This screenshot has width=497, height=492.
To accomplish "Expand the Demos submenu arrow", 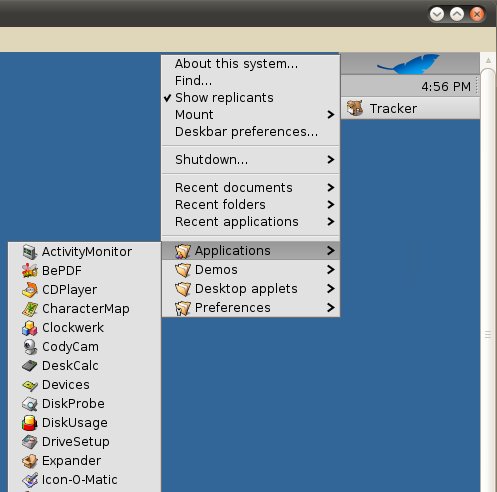I will coord(330,270).
